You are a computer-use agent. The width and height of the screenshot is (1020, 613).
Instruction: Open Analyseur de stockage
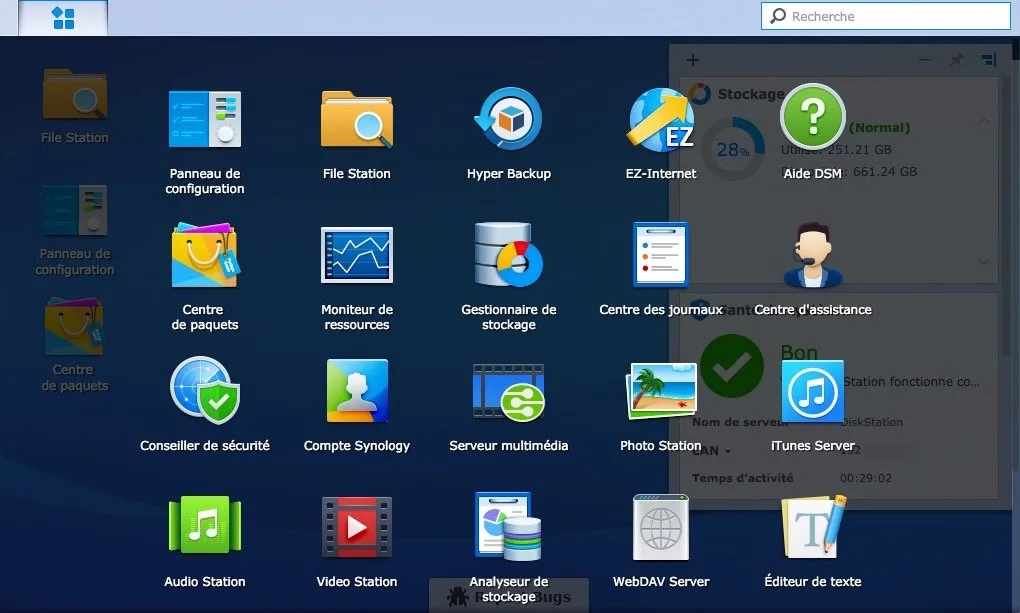coord(509,526)
